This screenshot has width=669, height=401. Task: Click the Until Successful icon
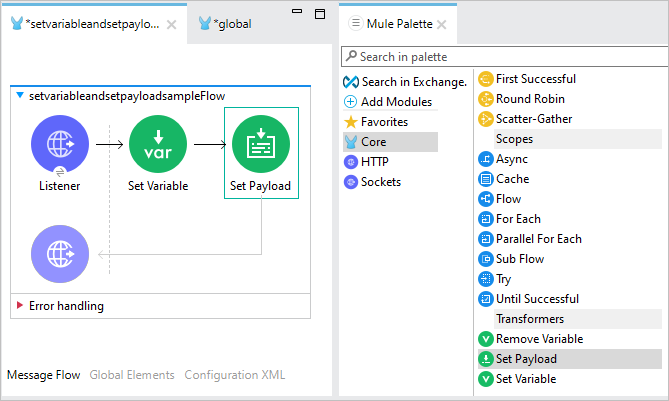point(486,299)
